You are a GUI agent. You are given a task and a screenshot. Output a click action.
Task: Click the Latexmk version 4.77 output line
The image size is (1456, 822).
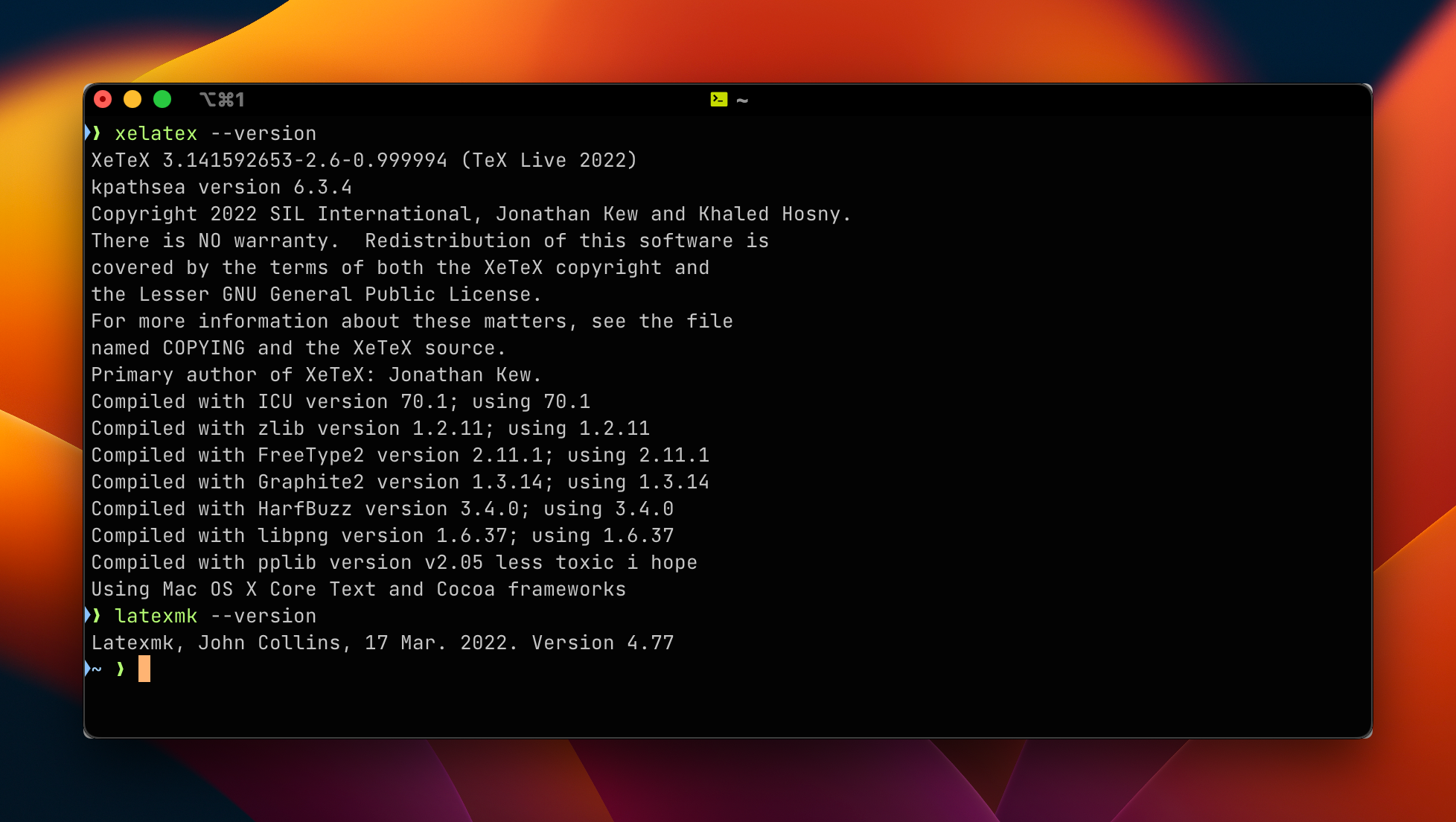(382, 643)
